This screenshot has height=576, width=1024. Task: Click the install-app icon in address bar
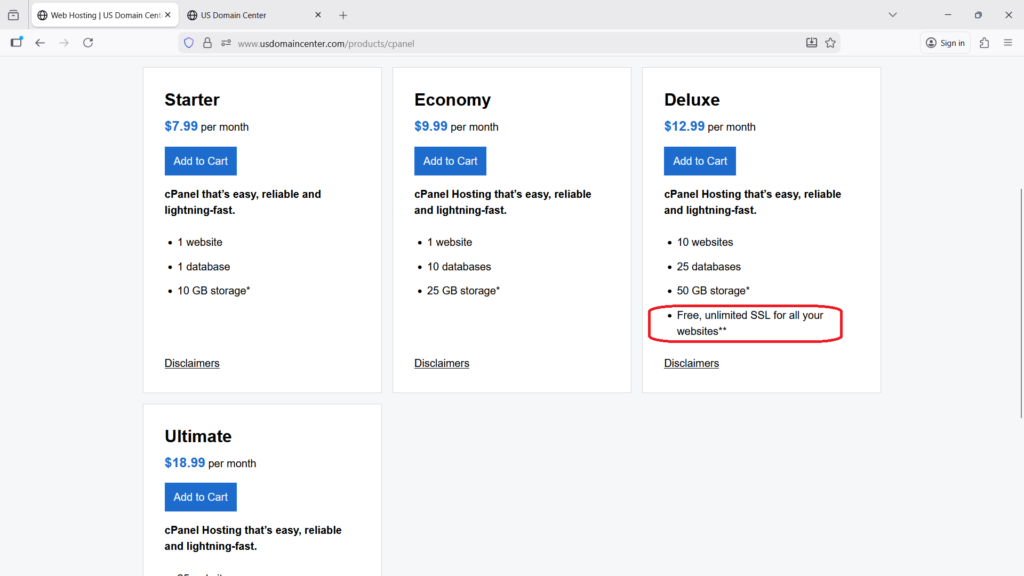pyautogui.click(x=812, y=43)
